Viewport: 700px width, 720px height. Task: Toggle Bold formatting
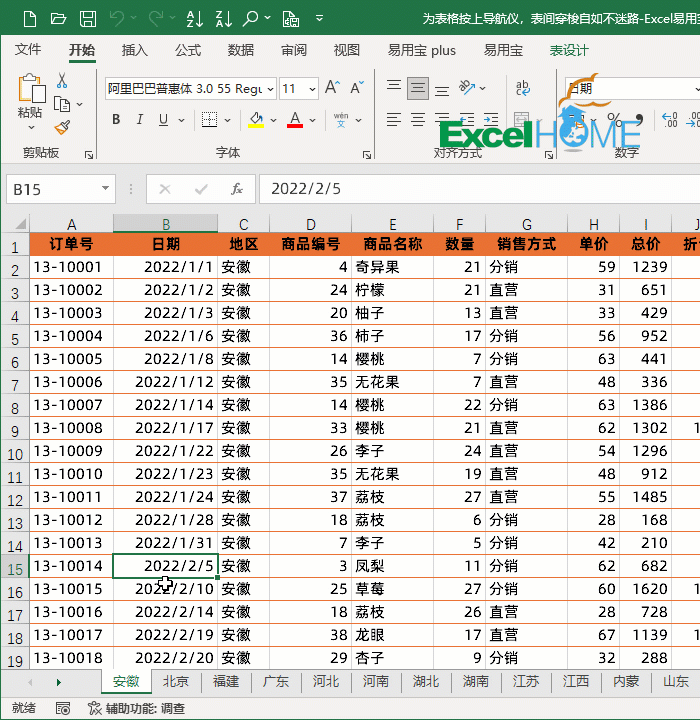pyautogui.click(x=116, y=119)
